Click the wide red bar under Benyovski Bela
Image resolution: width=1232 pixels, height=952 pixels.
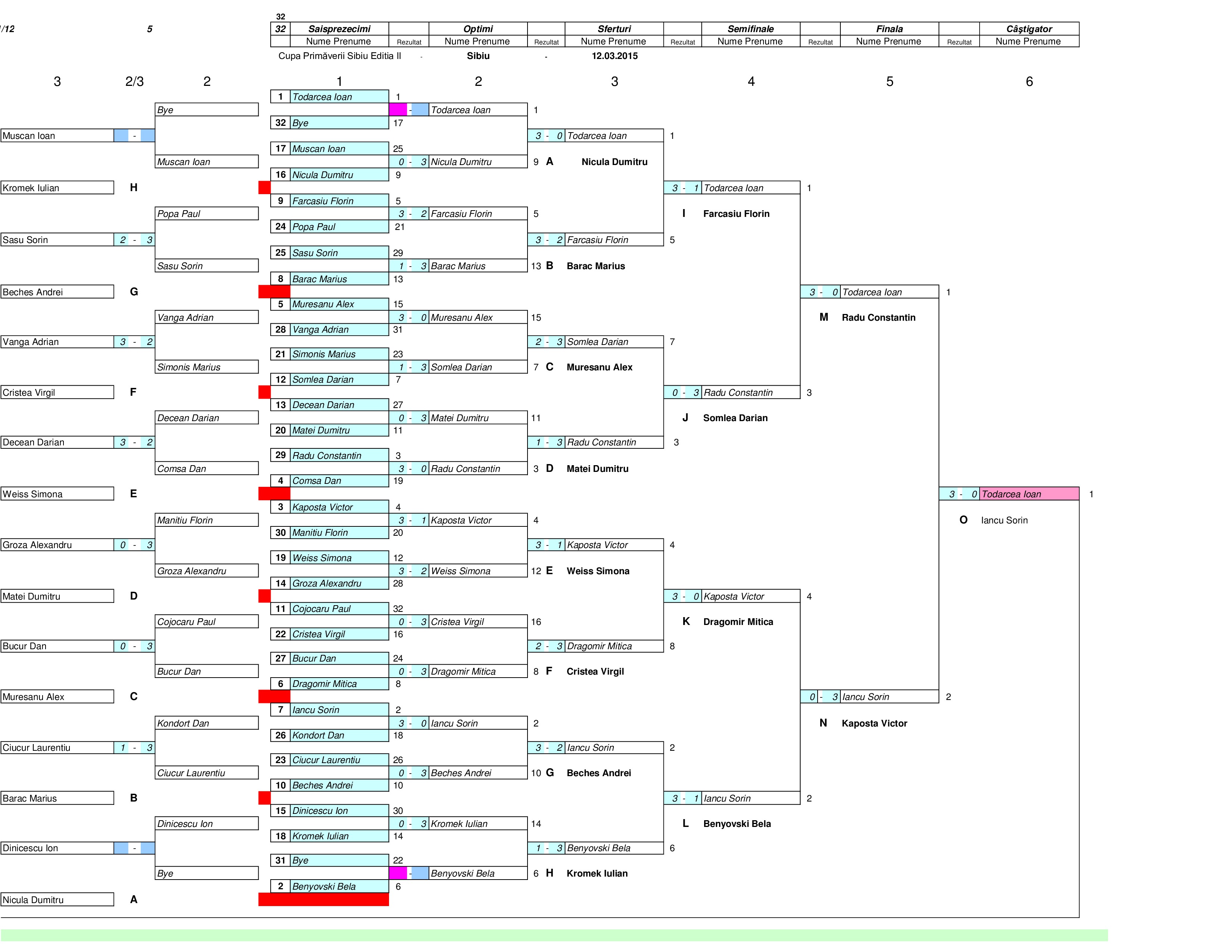tap(323, 900)
